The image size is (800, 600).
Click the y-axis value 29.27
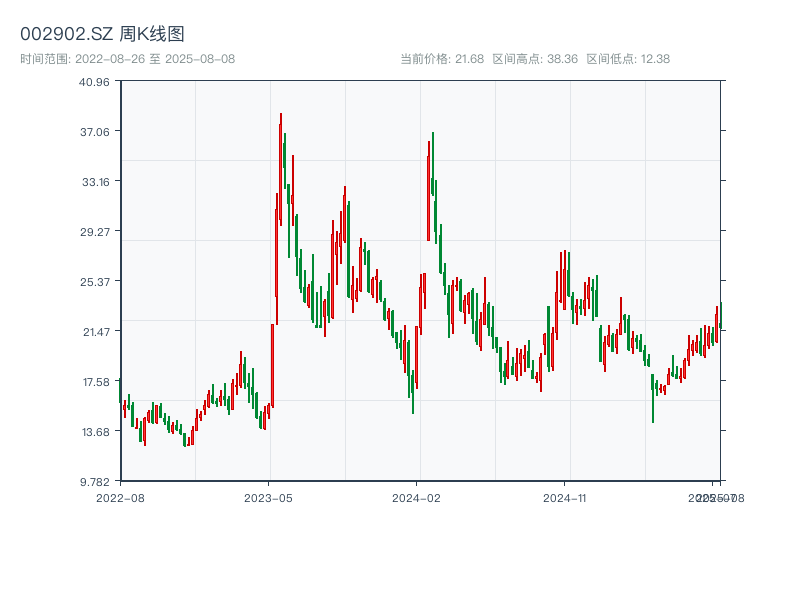pyautogui.click(x=94, y=232)
